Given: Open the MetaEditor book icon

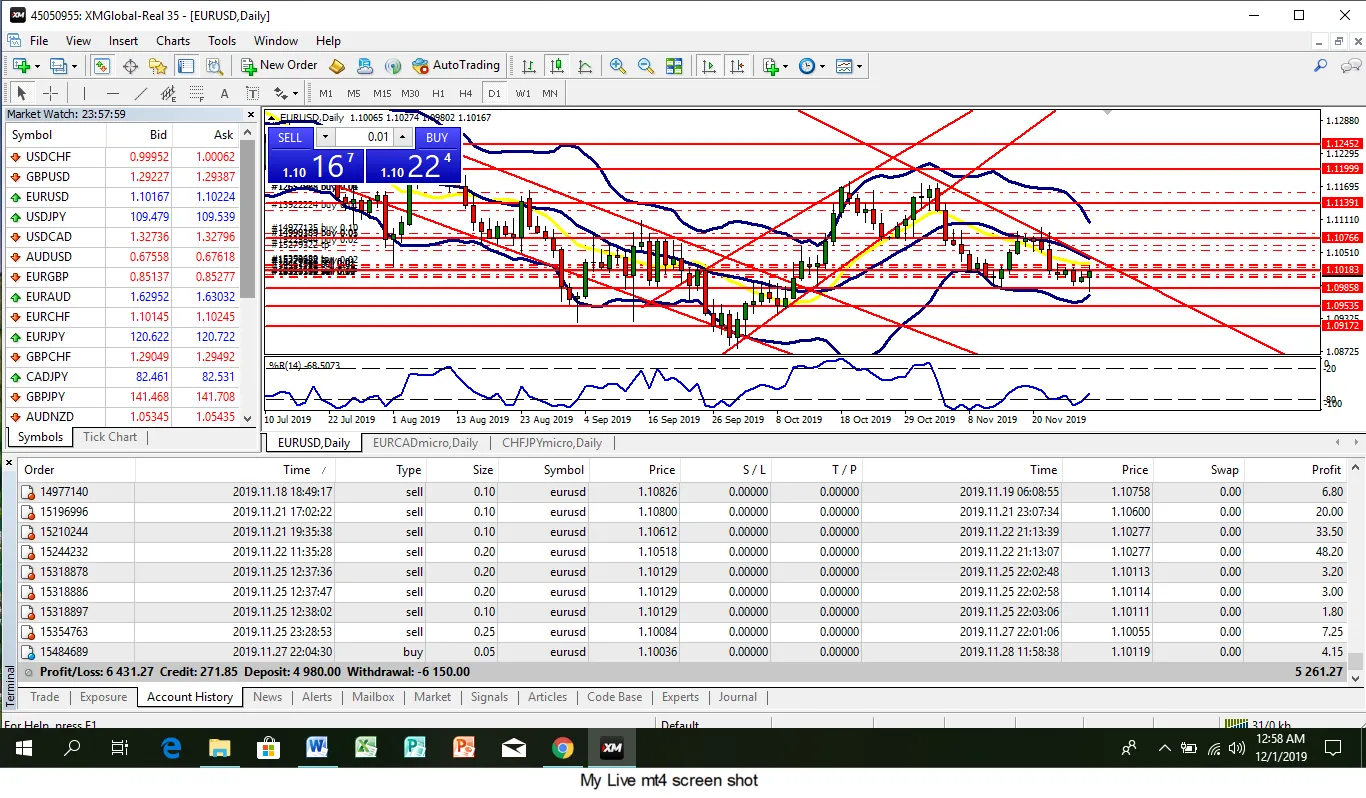Looking at the screenshot, I should pos(337,66).
